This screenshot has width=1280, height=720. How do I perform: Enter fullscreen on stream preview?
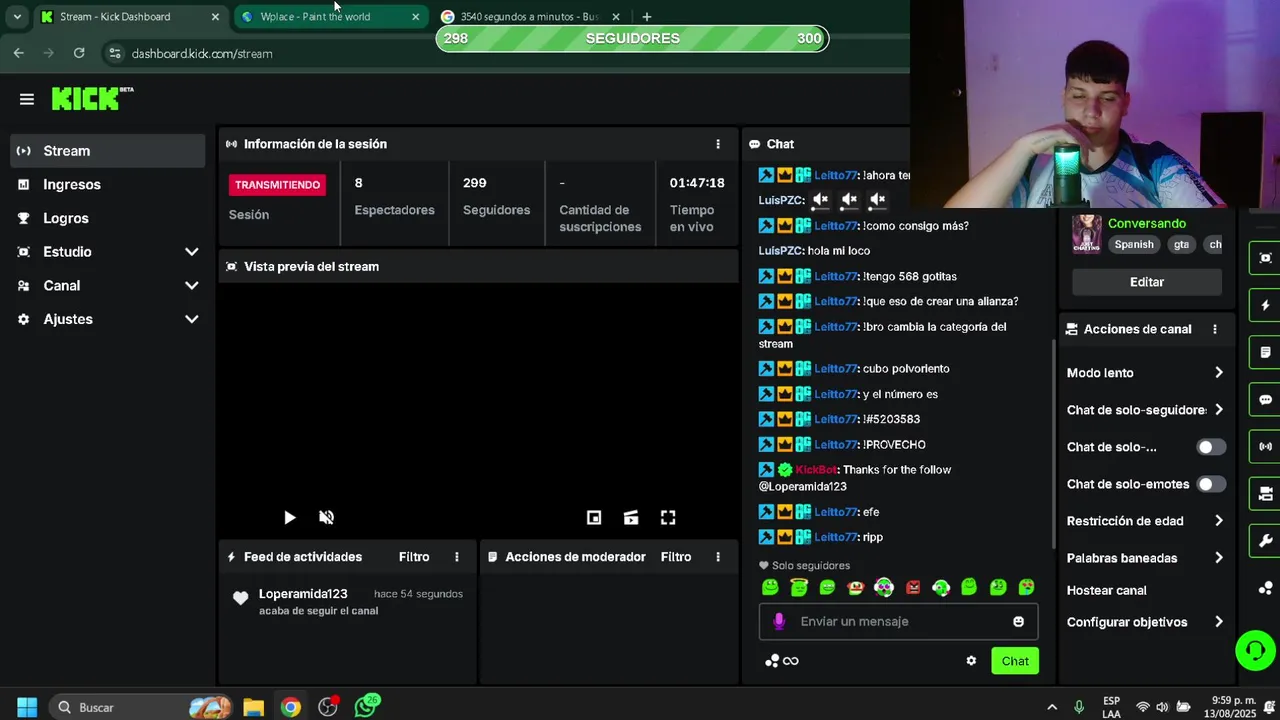tap(668, 517)
